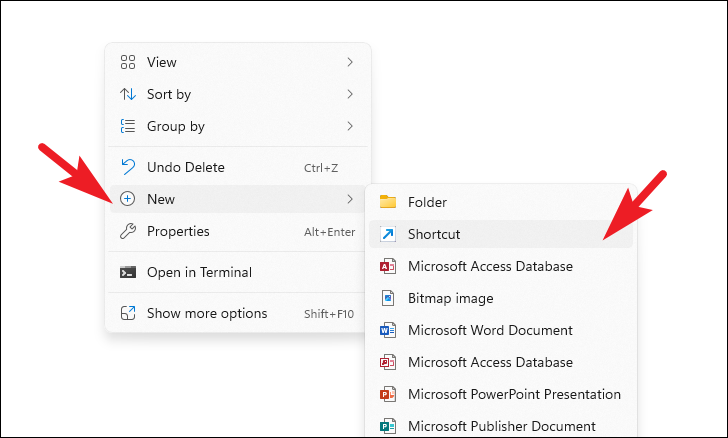
Task: Click the yellow Folder icon
Action: 388,202
